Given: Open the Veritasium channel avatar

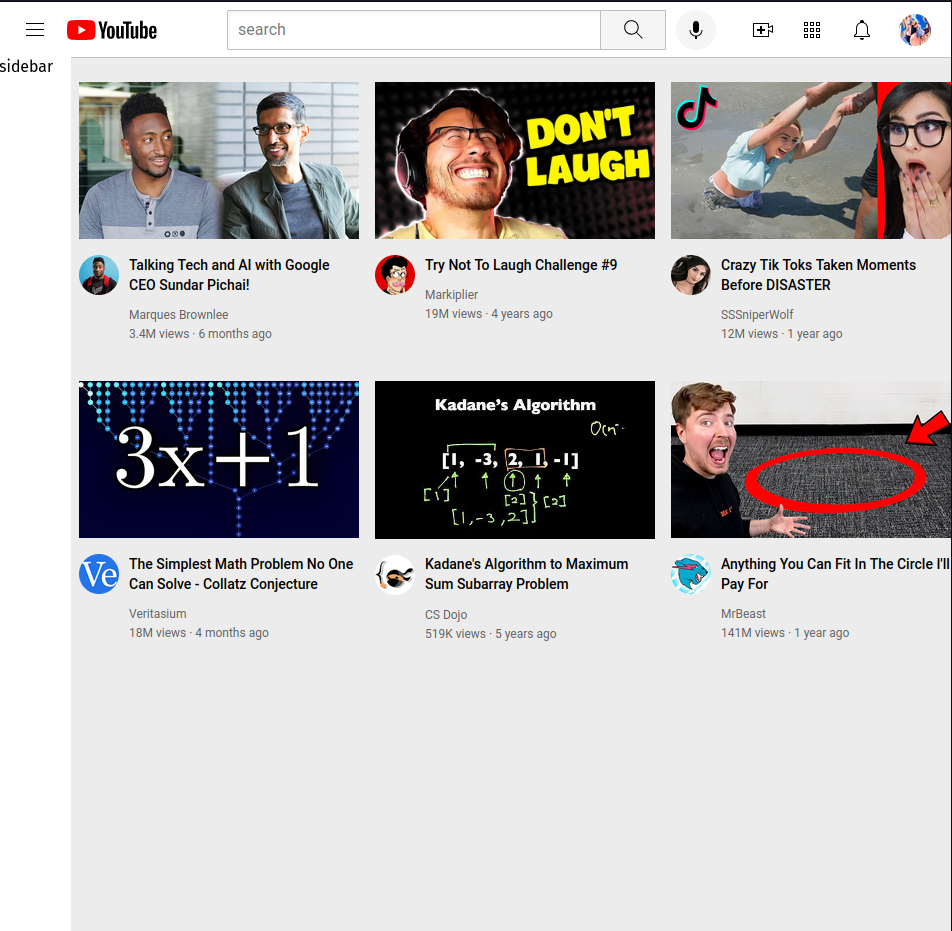Looking at the screenshot, I should [x=98, y=574].
